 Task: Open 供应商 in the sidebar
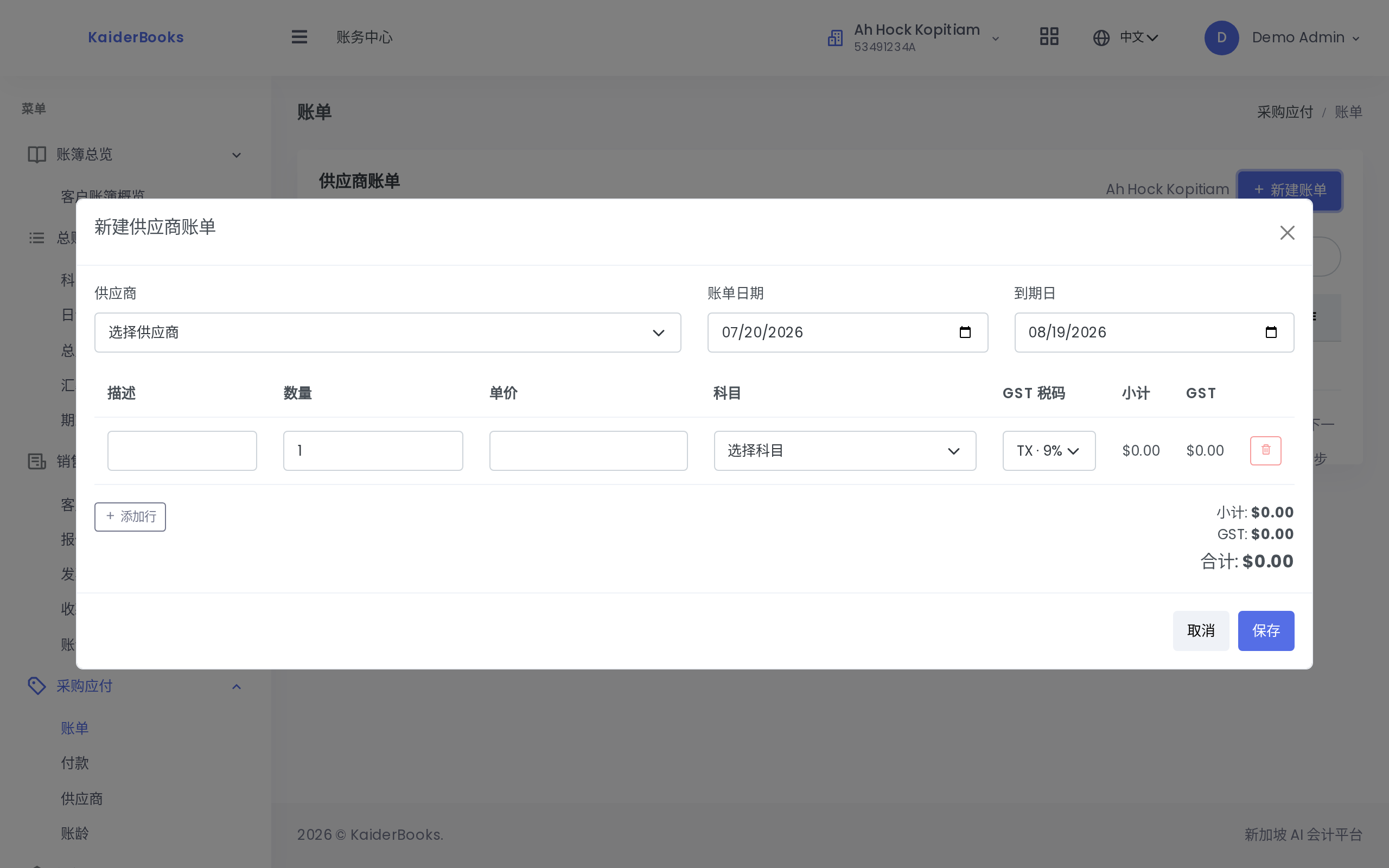[x=81, y=799]
